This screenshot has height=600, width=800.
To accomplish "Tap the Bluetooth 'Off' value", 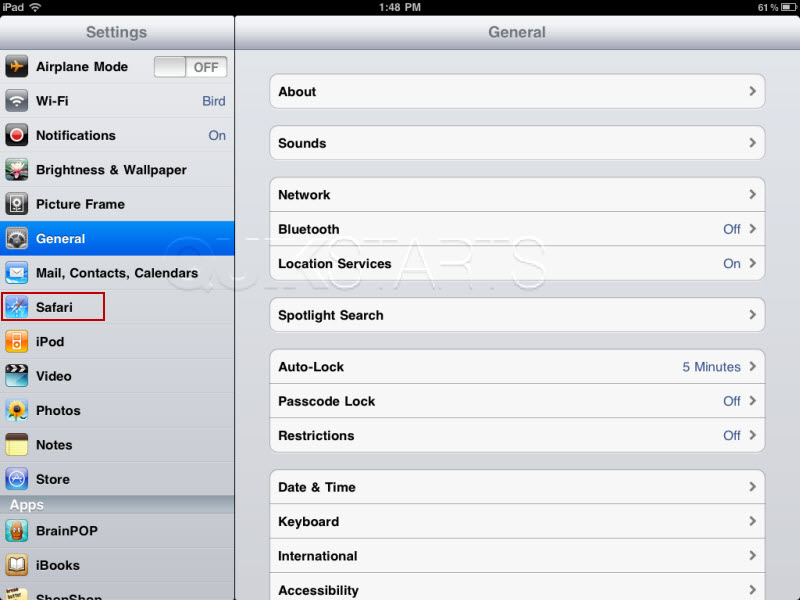I will point(732,229).
